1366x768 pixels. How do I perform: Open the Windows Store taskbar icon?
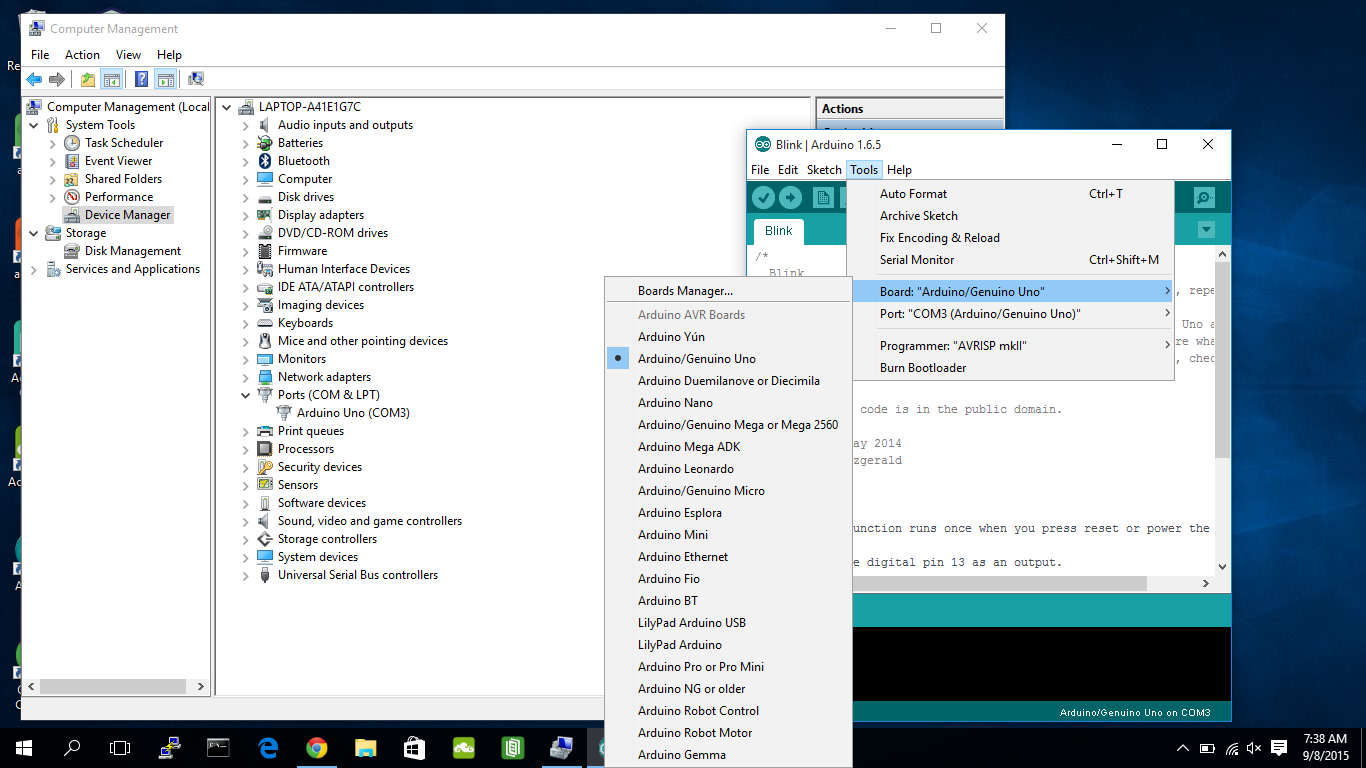[414, 747]
